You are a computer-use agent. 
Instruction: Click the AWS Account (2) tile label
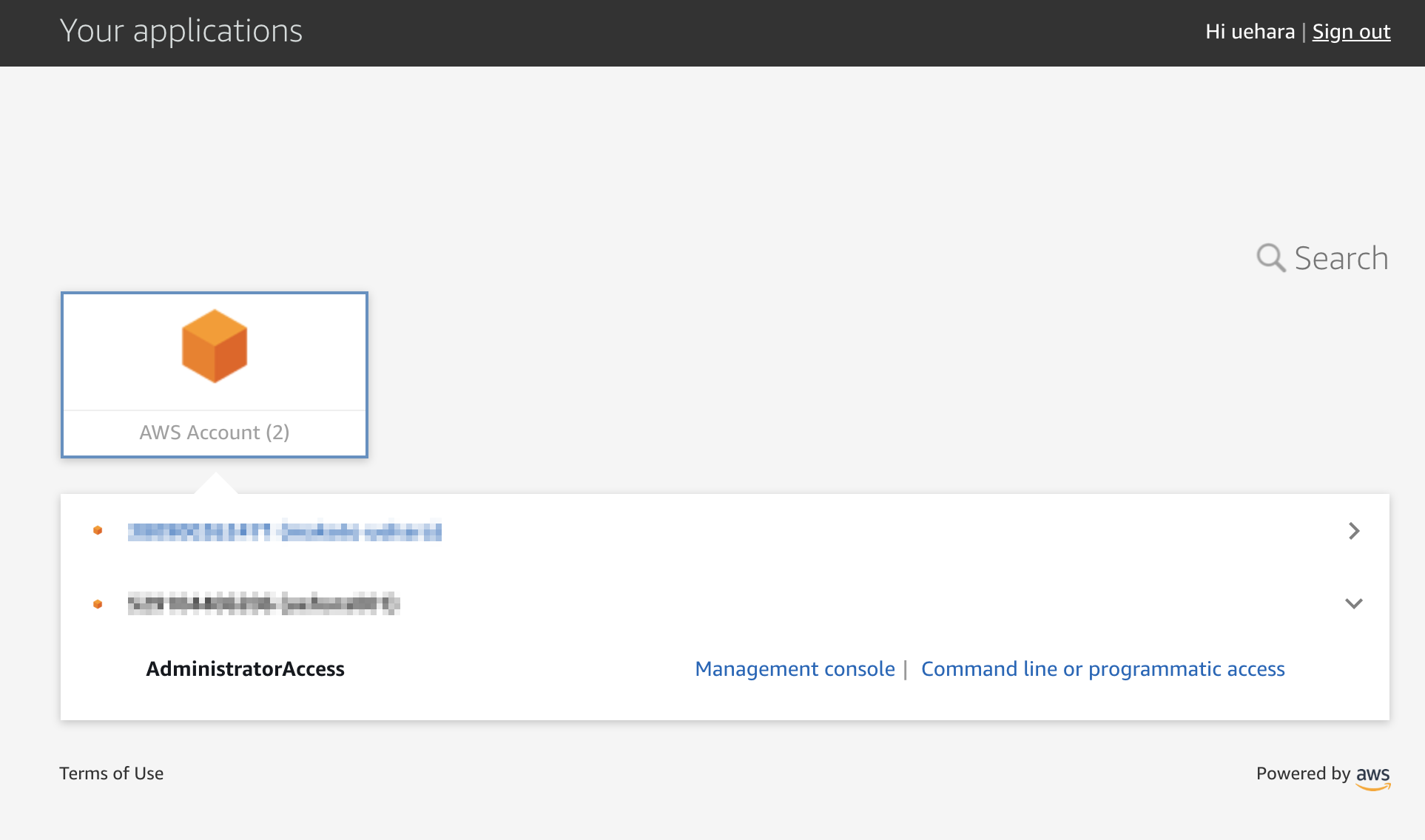(214, 432)
